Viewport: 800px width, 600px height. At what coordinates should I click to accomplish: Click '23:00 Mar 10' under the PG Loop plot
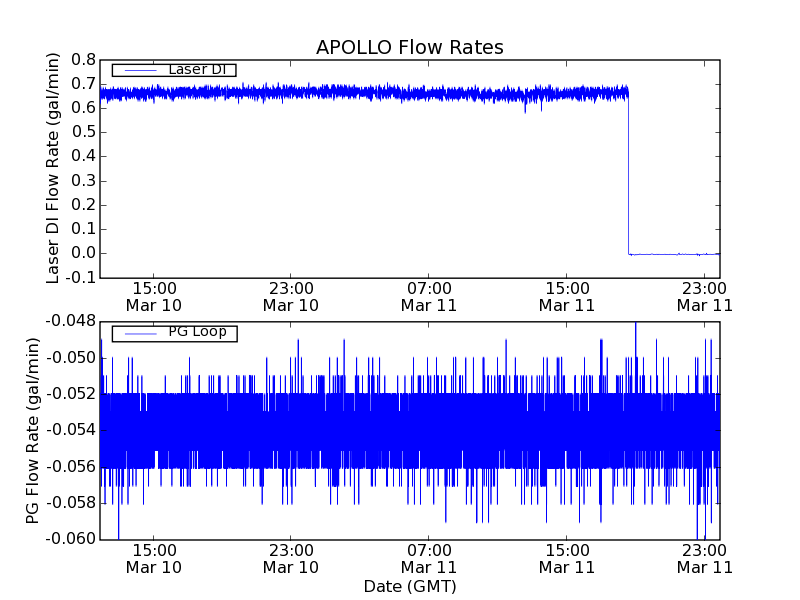click(x=291, y=559)
